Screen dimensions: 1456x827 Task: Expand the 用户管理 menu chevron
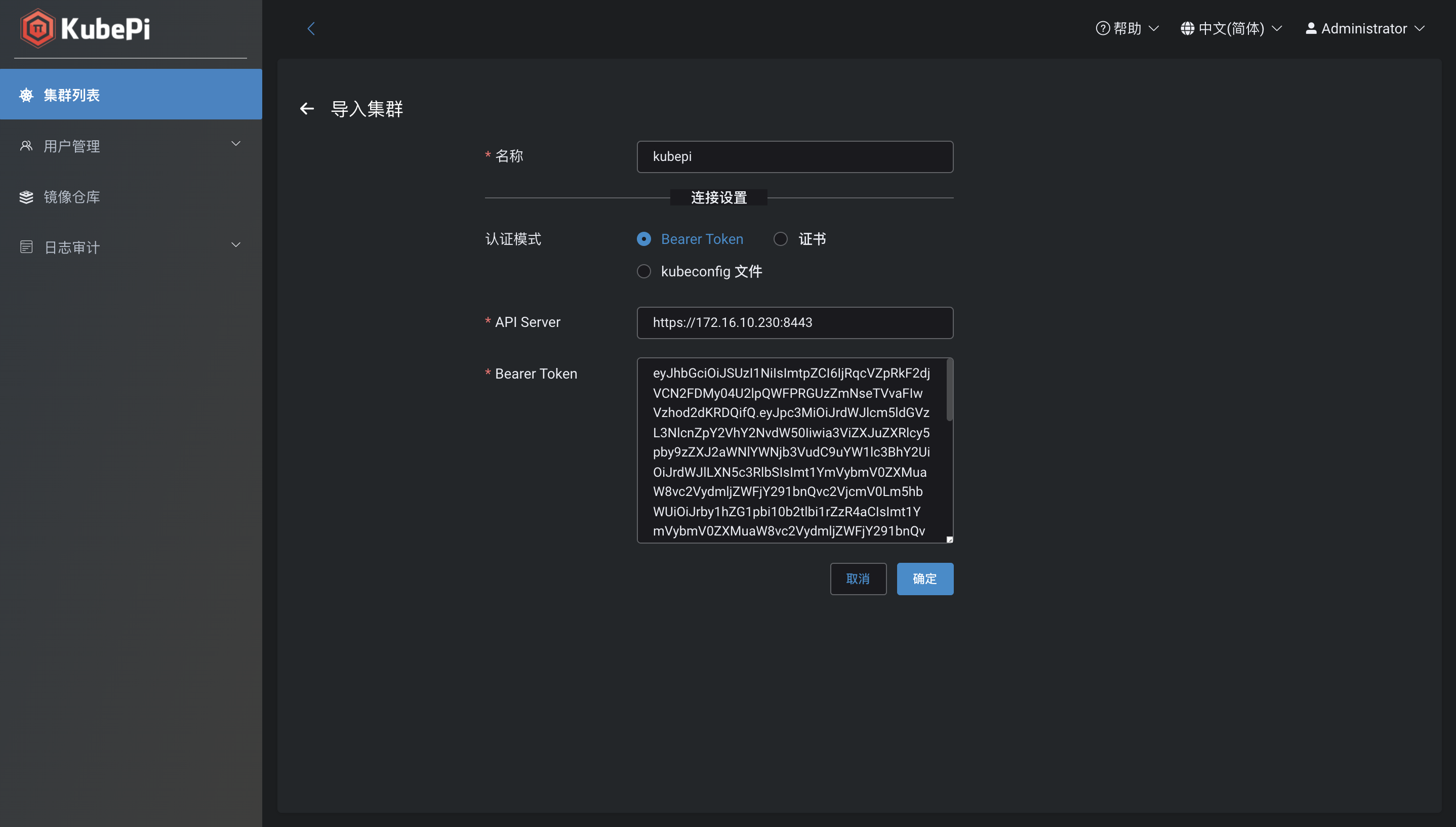pos(236,144)
